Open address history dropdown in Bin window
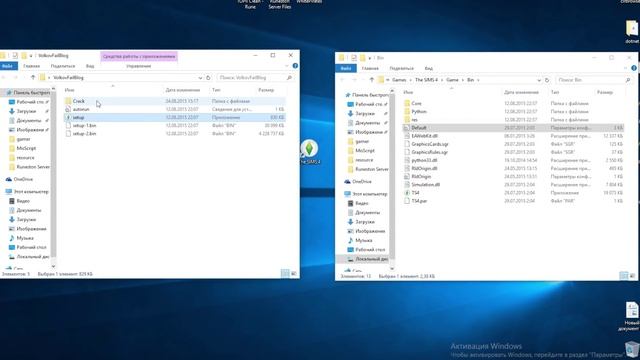 (539, 80)
